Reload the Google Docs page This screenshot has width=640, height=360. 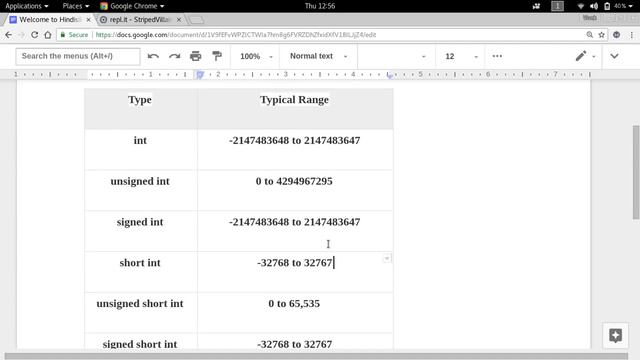35,35
